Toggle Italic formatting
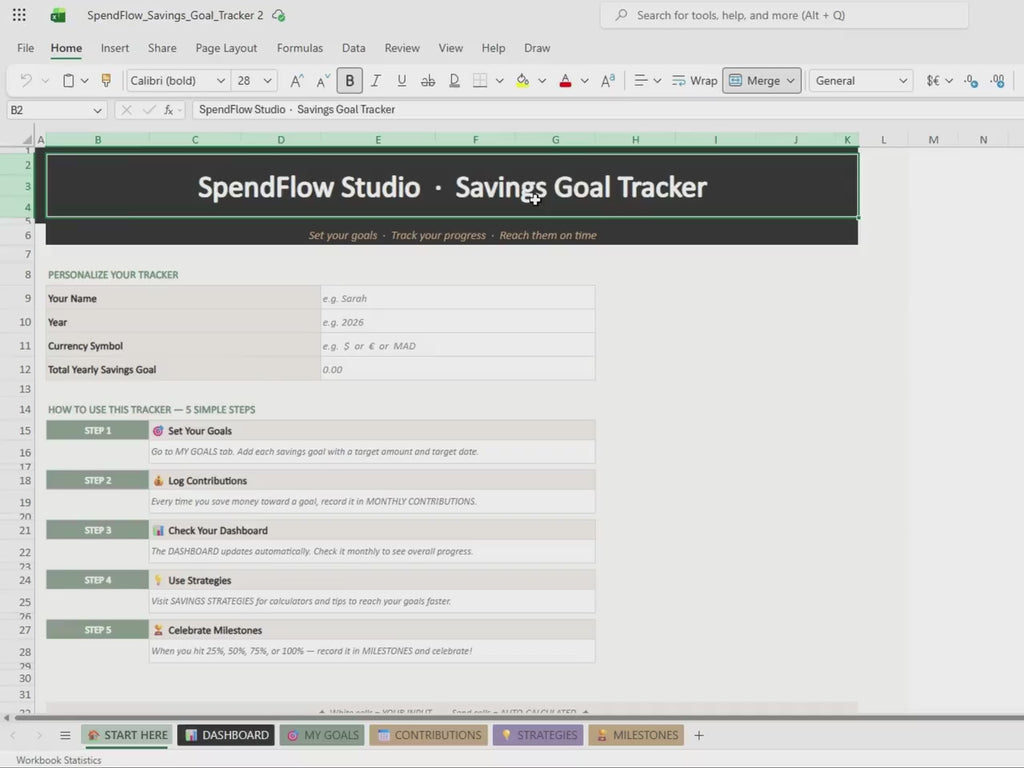This screenshot has height=768, width=1024. 376,80
